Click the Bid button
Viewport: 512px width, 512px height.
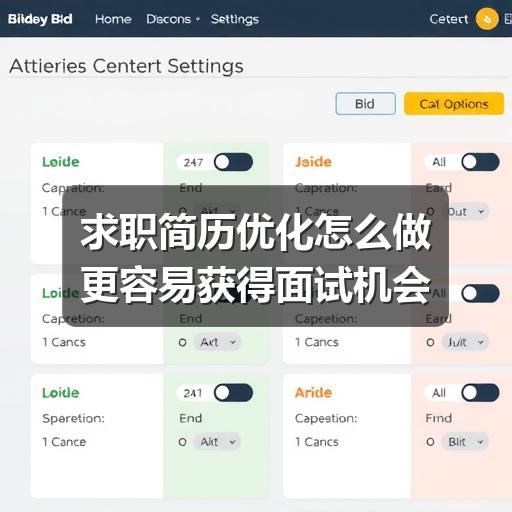(x=366, y=104)
